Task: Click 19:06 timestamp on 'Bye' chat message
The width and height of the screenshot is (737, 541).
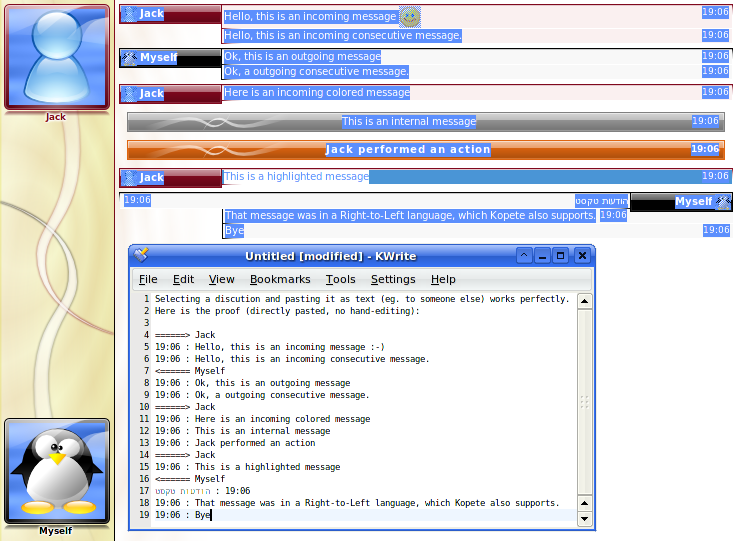Action: [x=716, y=230]
